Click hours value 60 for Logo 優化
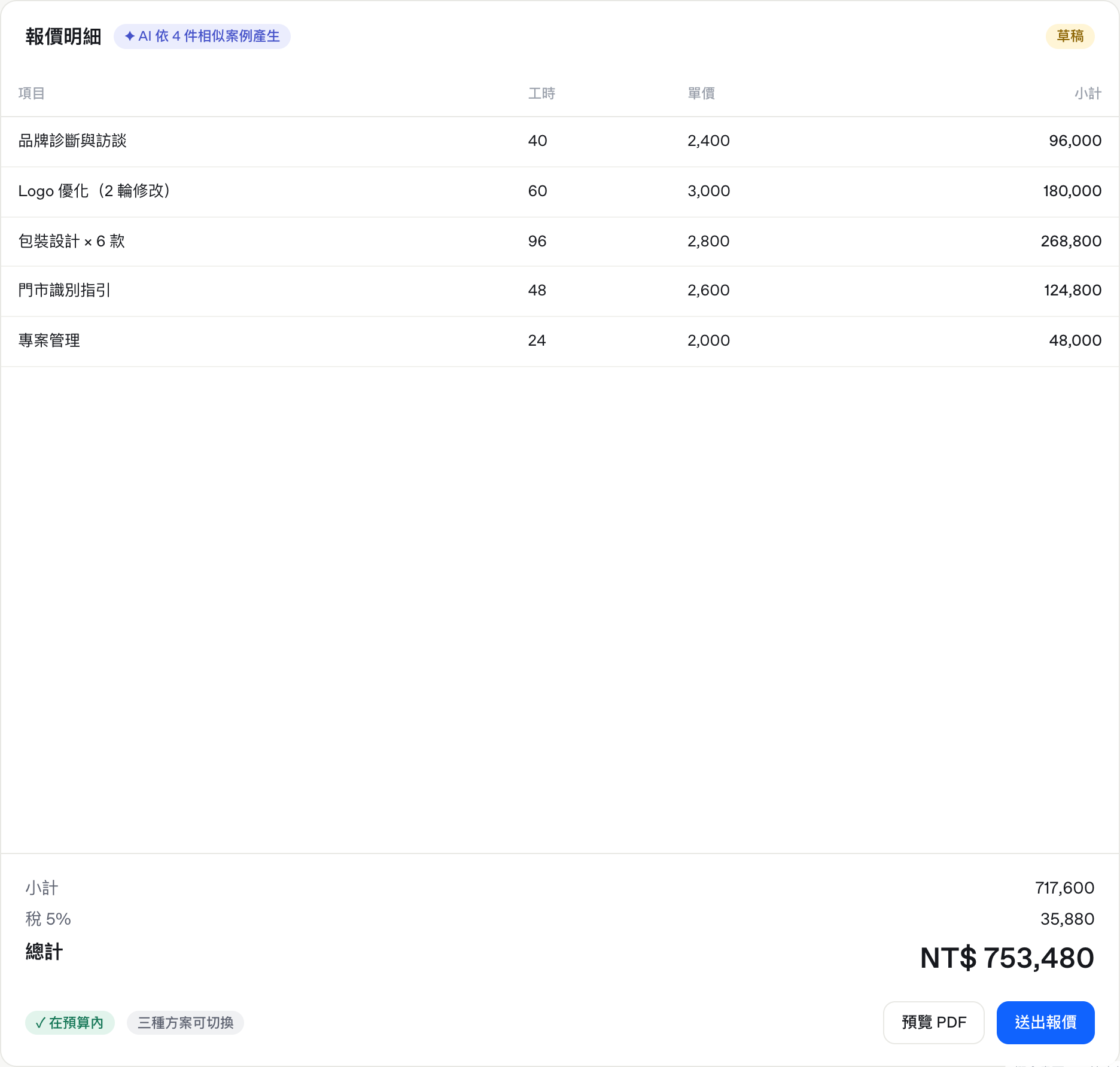 point(537,191)
